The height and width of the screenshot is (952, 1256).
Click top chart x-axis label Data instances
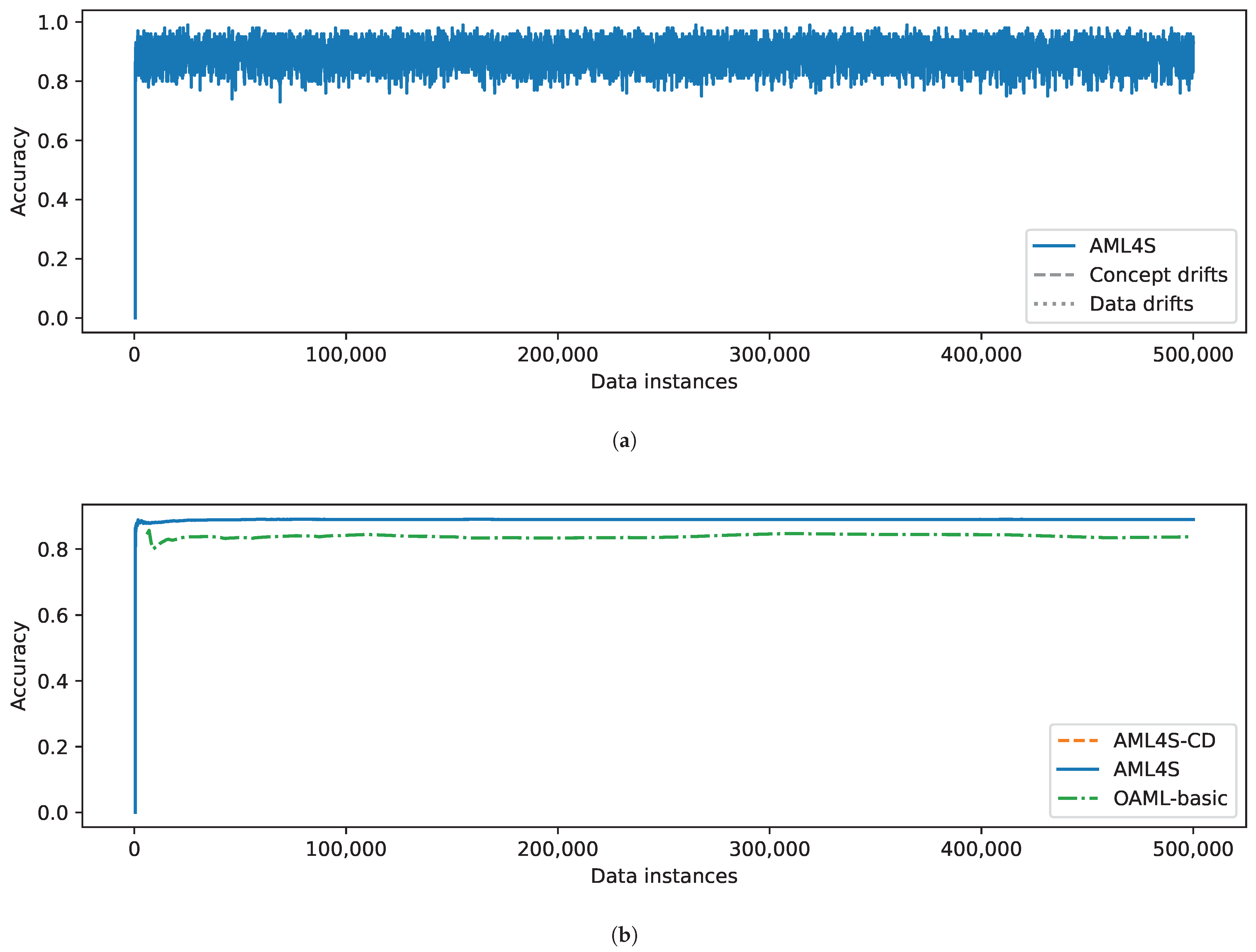[664, 382]
